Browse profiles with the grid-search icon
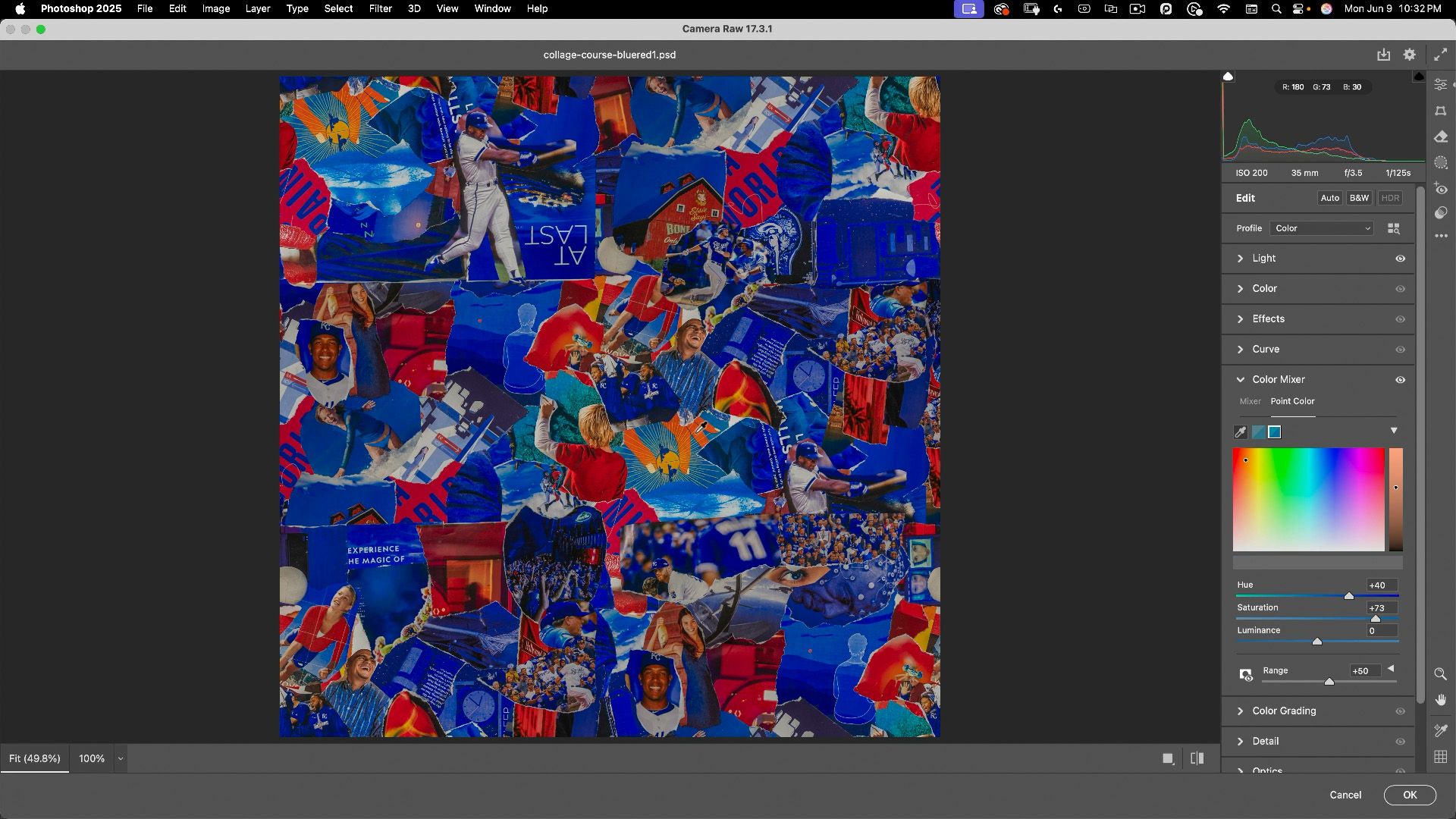Screen dimensions: 1456x819 pyautogui.click(x=1393, y=228)
